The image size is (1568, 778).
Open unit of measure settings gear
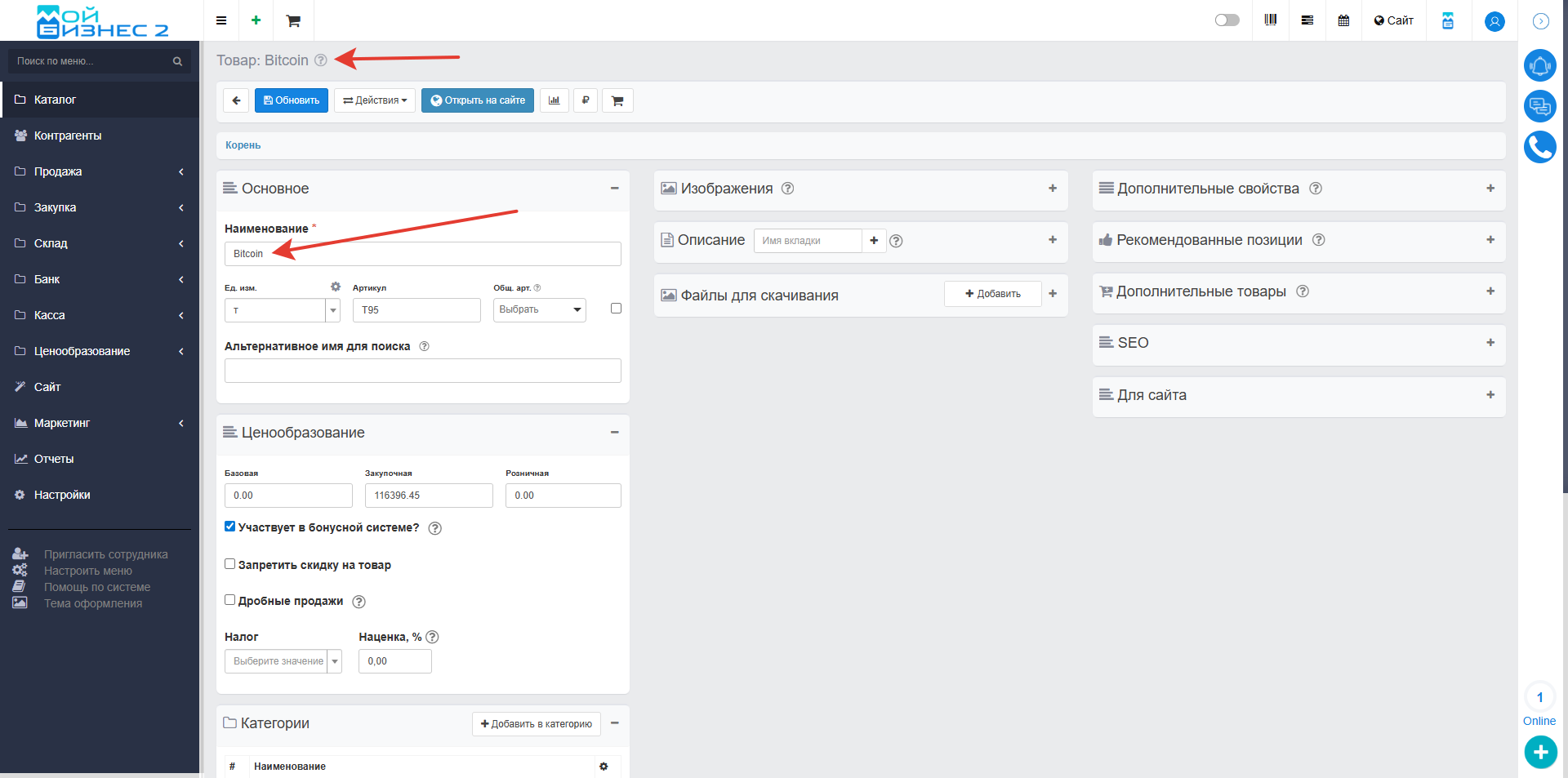click(336, 287)
